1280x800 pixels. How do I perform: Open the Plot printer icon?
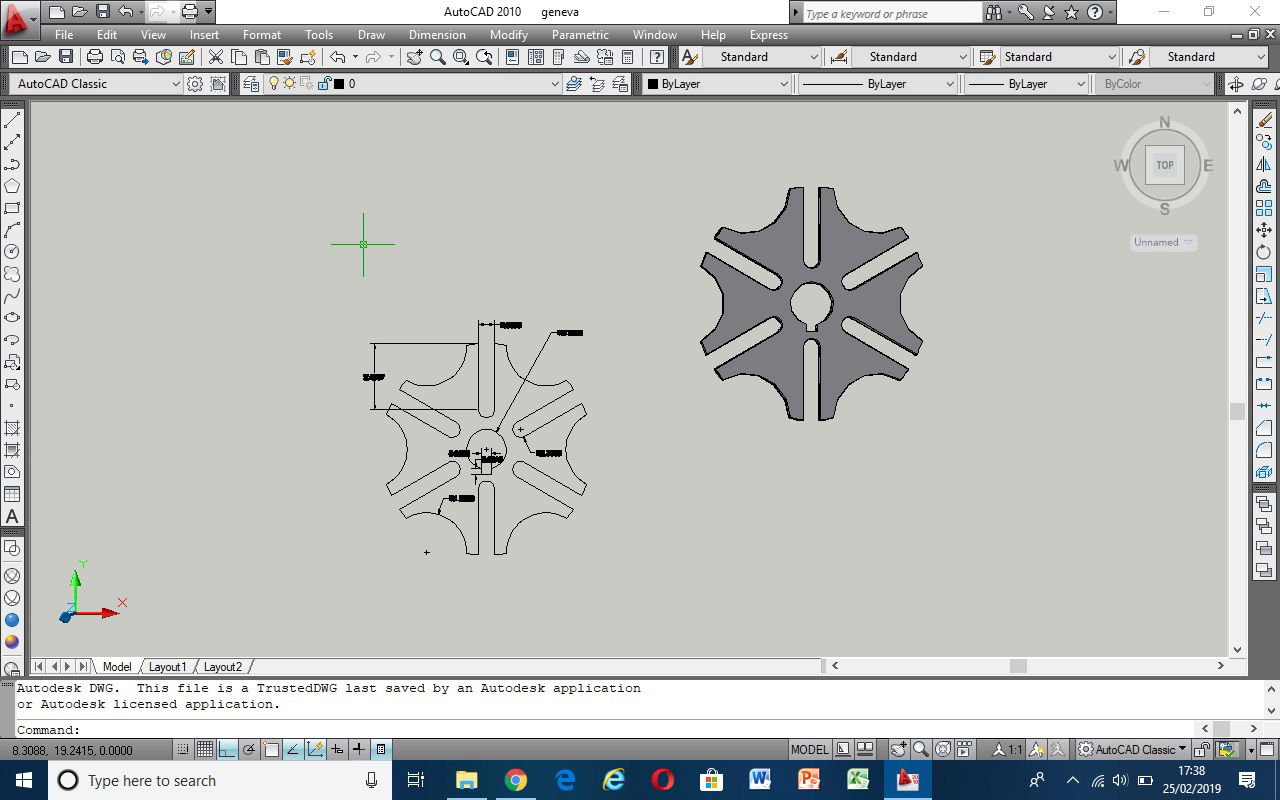95,57
